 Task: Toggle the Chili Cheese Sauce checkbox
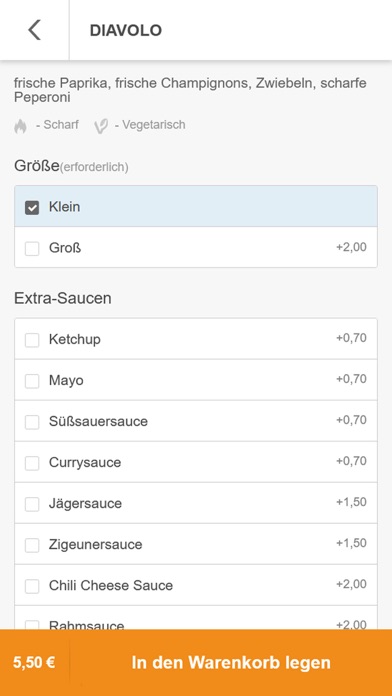(32, 586)
